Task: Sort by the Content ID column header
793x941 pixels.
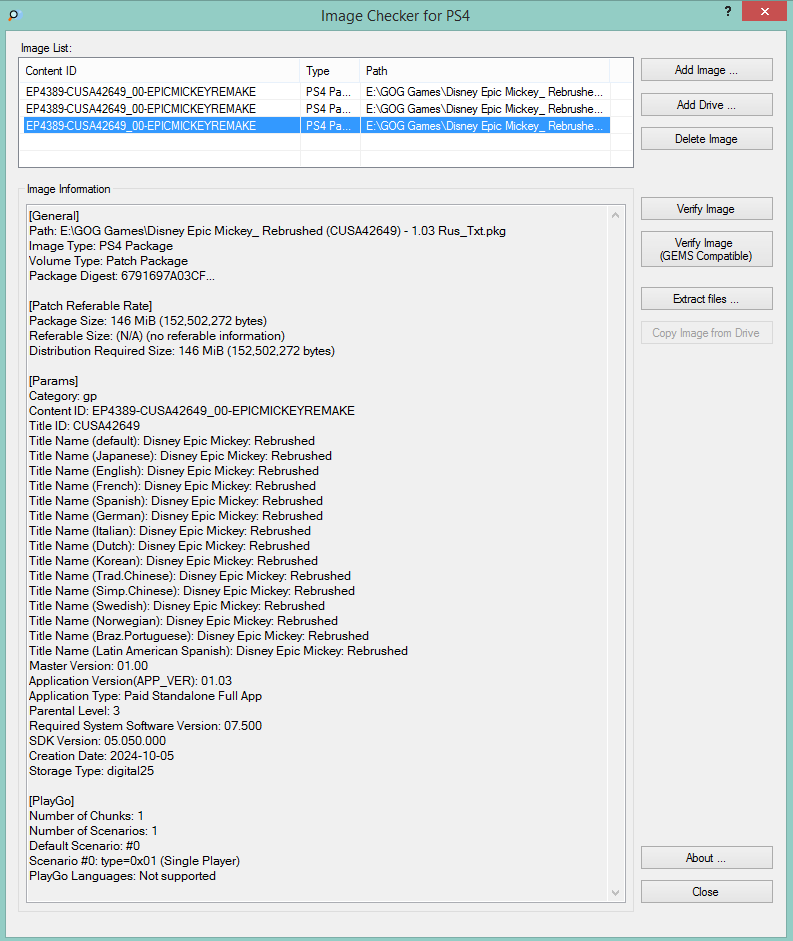Action: click(x=160, y=71)
